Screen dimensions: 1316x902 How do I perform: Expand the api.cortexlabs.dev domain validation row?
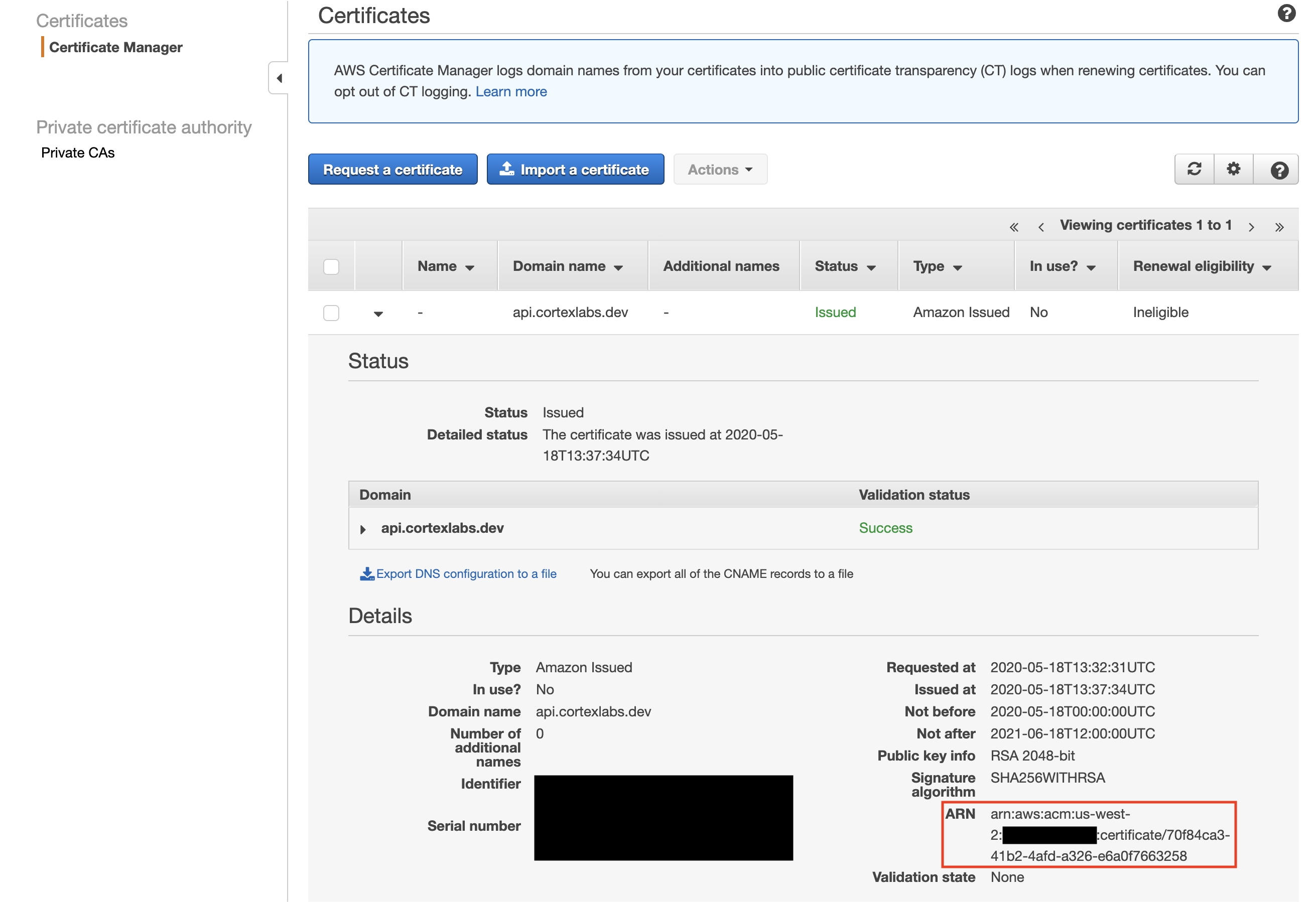[363, 529]
